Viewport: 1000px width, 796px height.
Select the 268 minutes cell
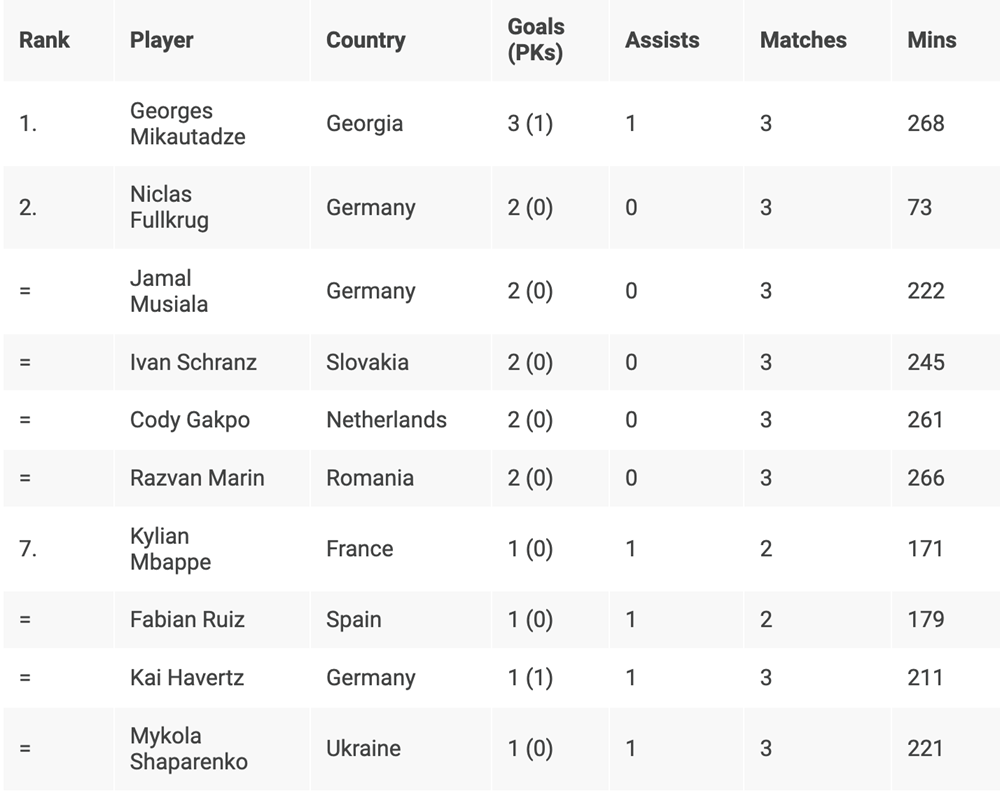(925, 124)
